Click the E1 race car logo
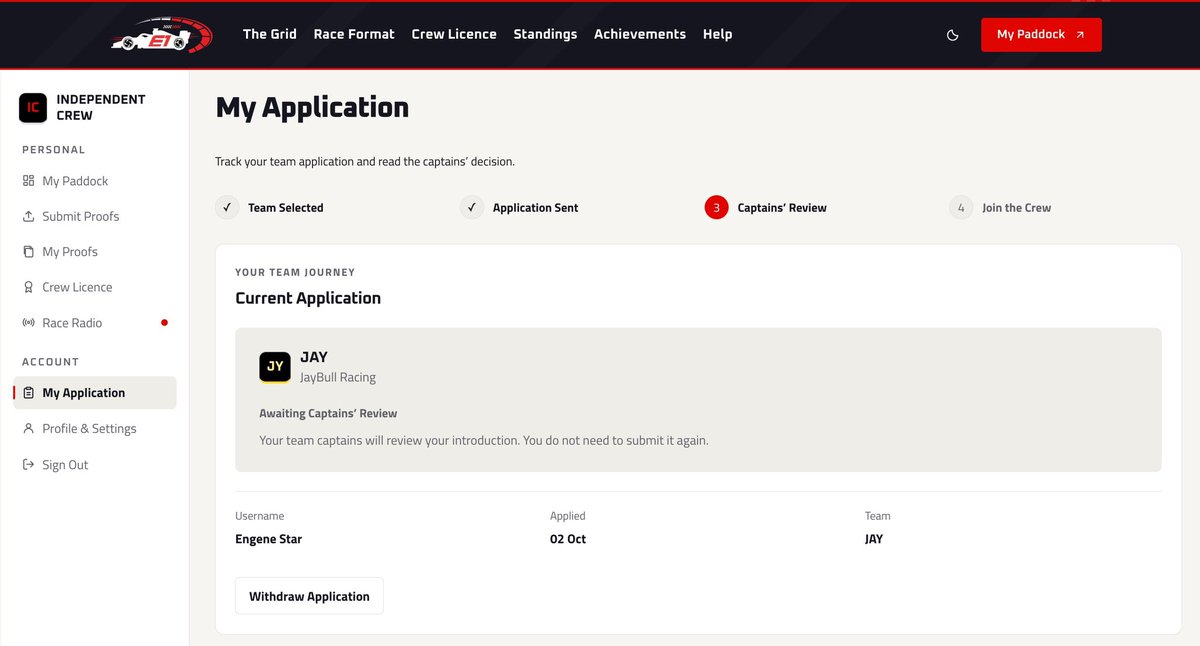The width and height of the screenshot is (1200, 646). (161, 34)
